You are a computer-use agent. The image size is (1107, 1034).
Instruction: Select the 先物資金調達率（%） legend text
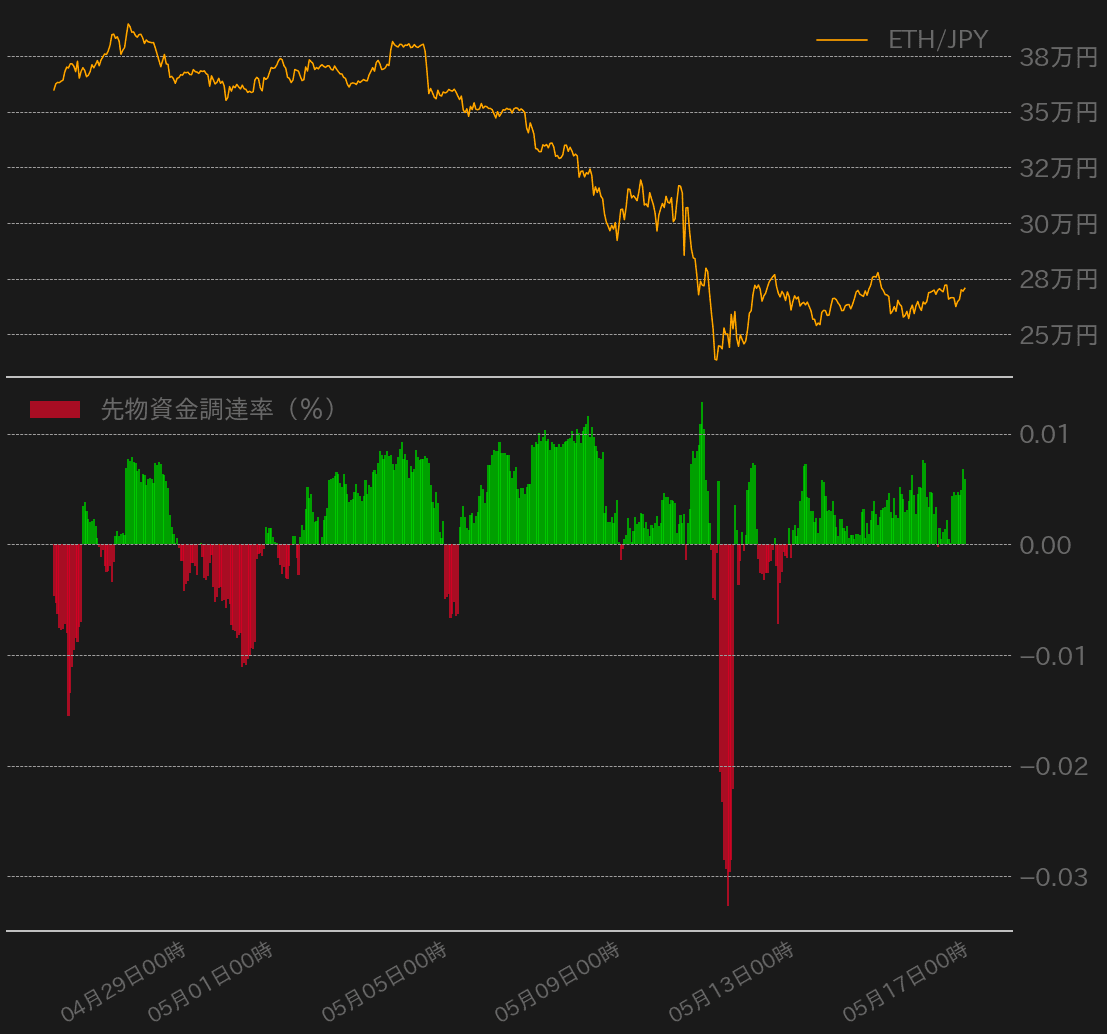point(218,409)
